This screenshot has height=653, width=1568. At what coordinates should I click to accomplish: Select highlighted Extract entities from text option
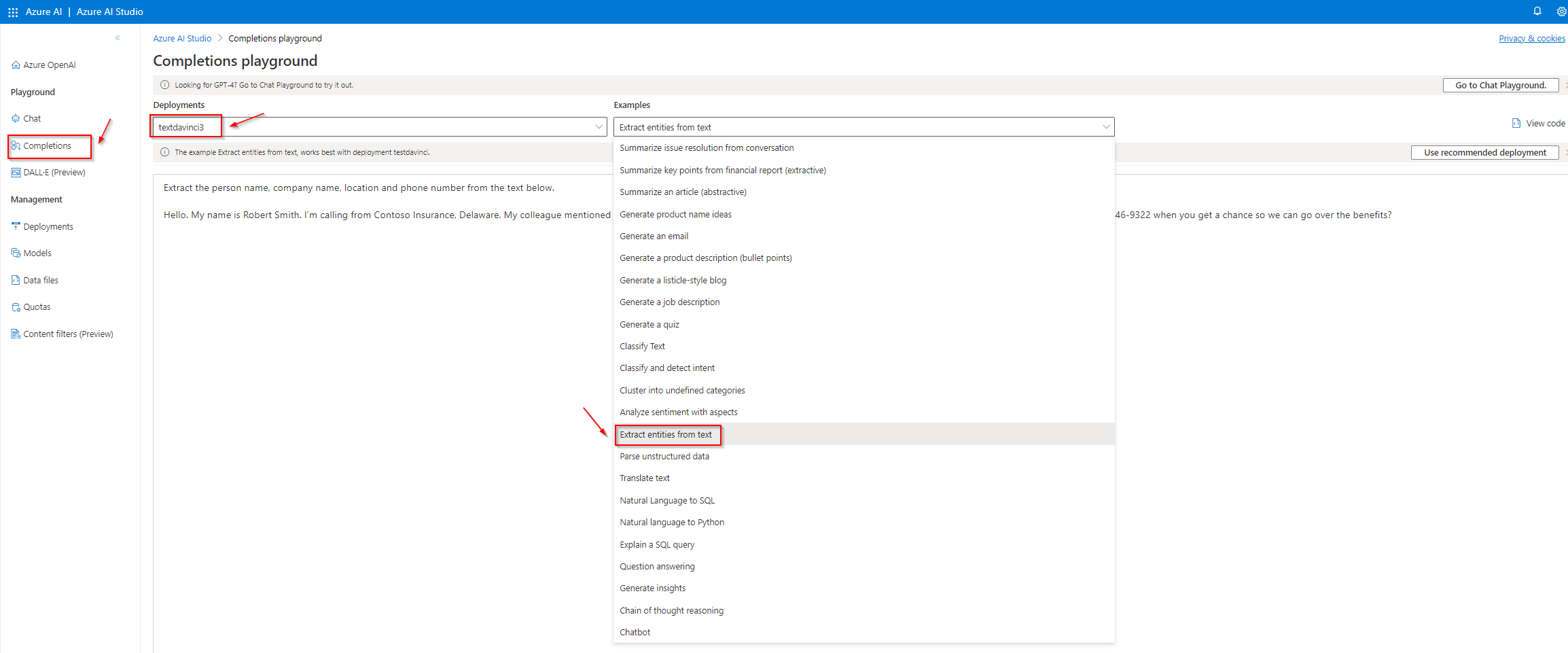pyautogui.click(x=863, y=434)
